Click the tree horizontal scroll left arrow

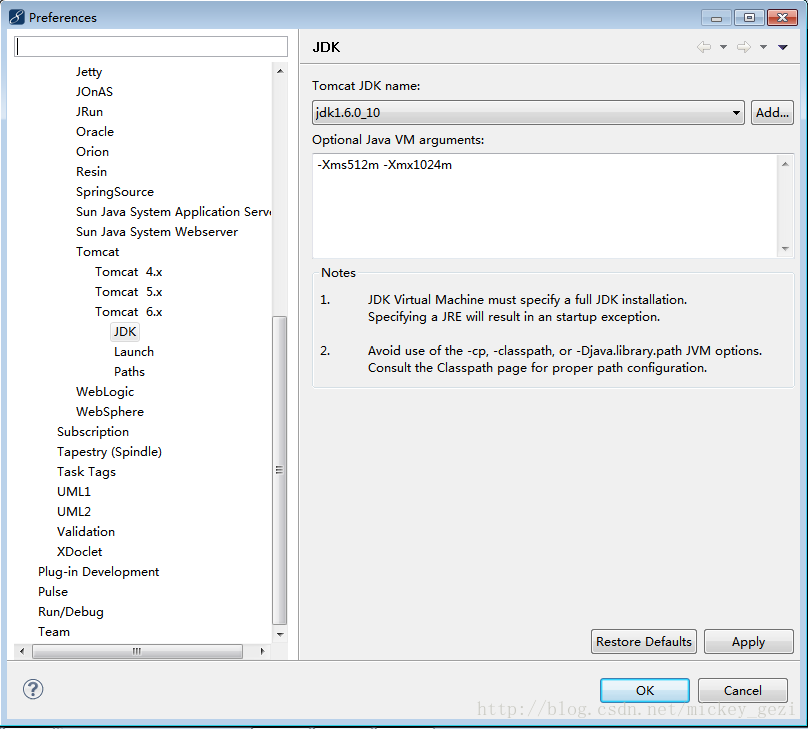point(22,652)
